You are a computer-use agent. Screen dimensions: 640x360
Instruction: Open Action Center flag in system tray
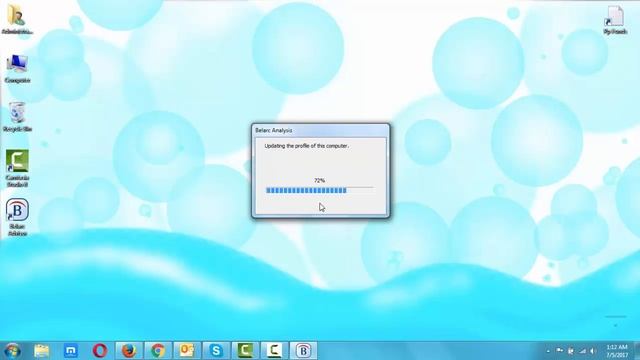560,351
